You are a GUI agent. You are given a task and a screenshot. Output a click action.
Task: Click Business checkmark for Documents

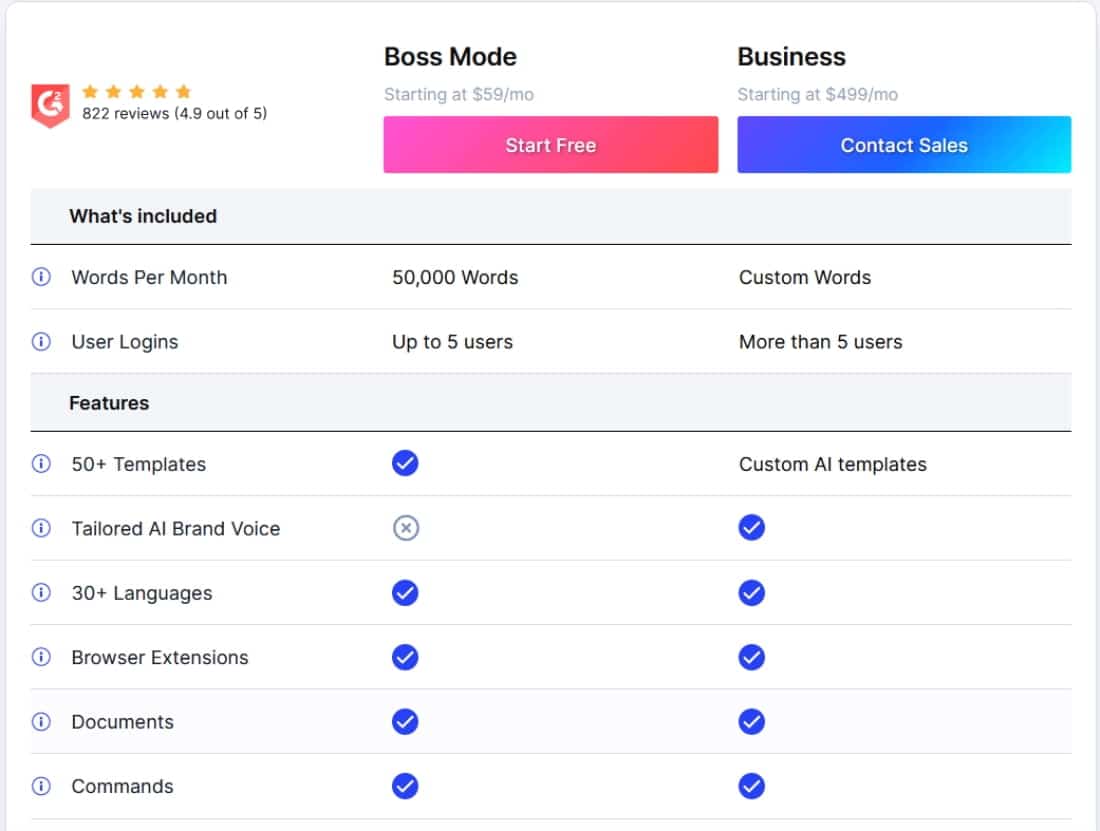(x=751, y=722)
